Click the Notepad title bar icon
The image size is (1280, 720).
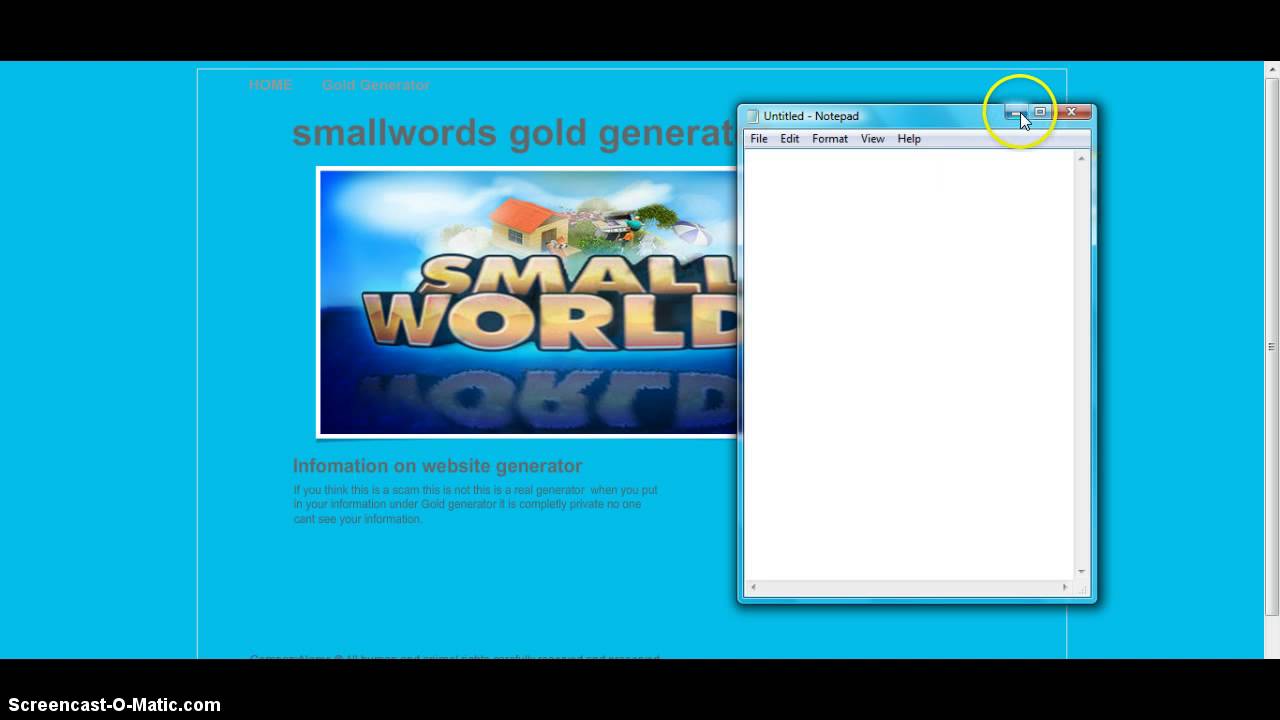tap(753, 116)
